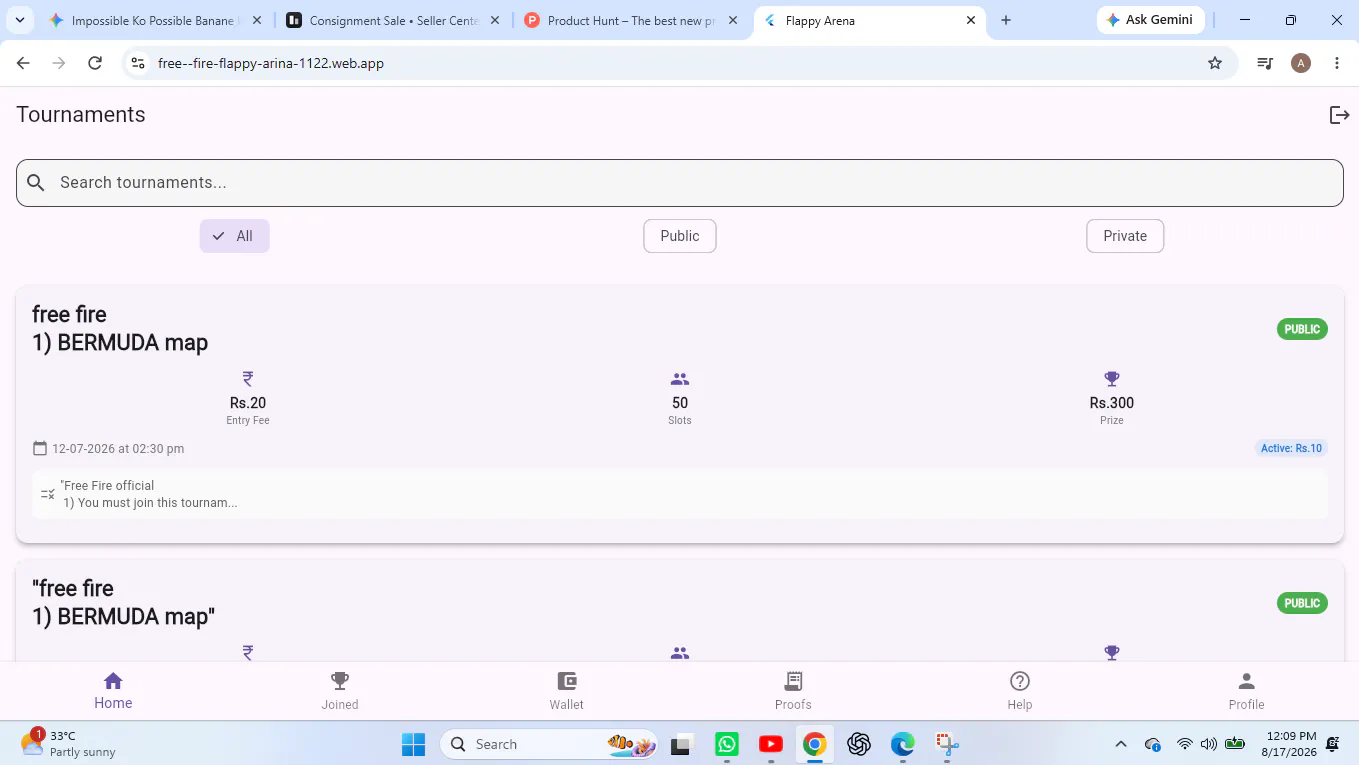1359x765 pixels.
Task: Open the taskbar clock showing 12:09 PM
Action: point(1289,744)
